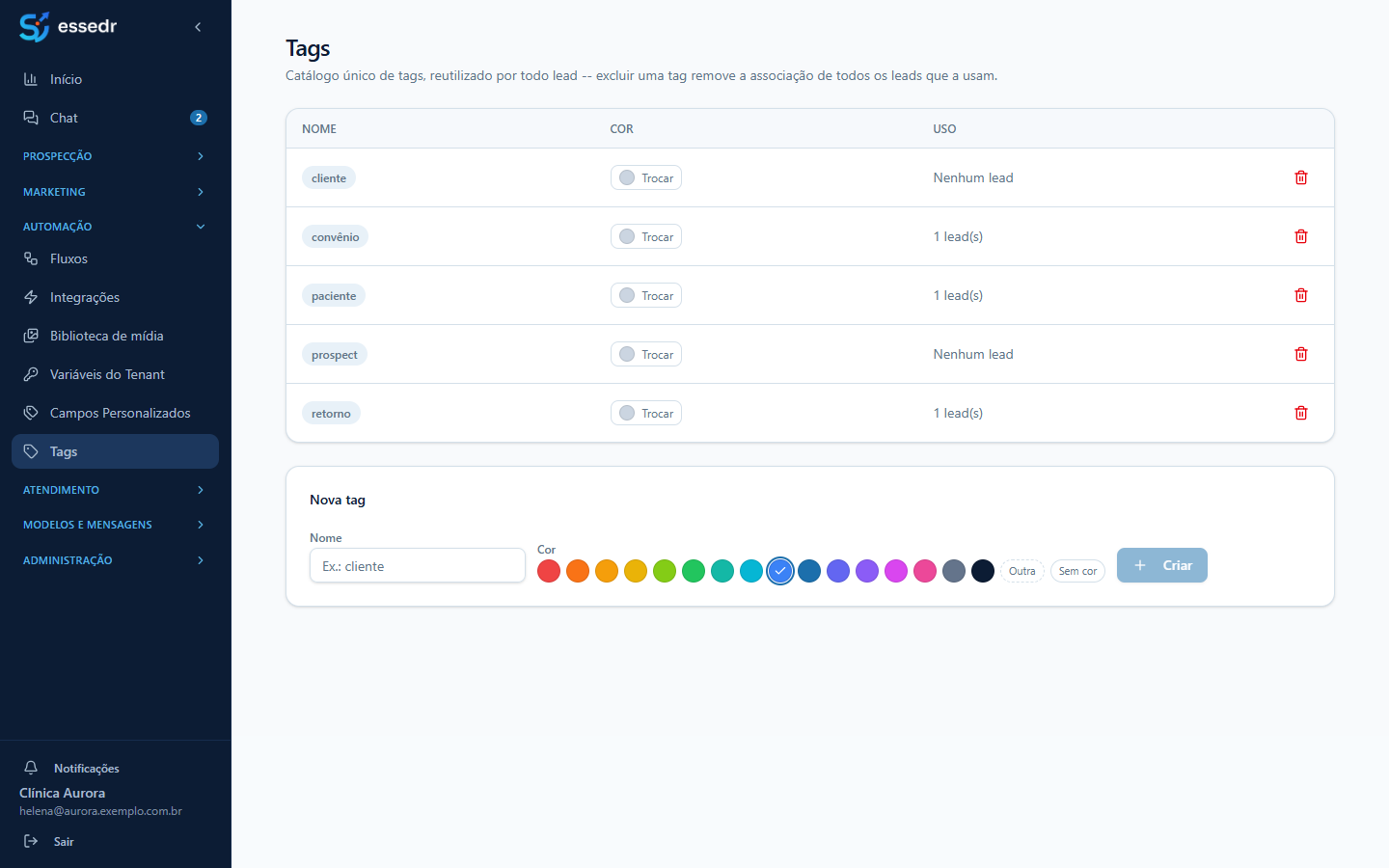Change color of paciente tag via Trocar
The height and width of the screenshot is (868, 1389).
click(646, 295)
